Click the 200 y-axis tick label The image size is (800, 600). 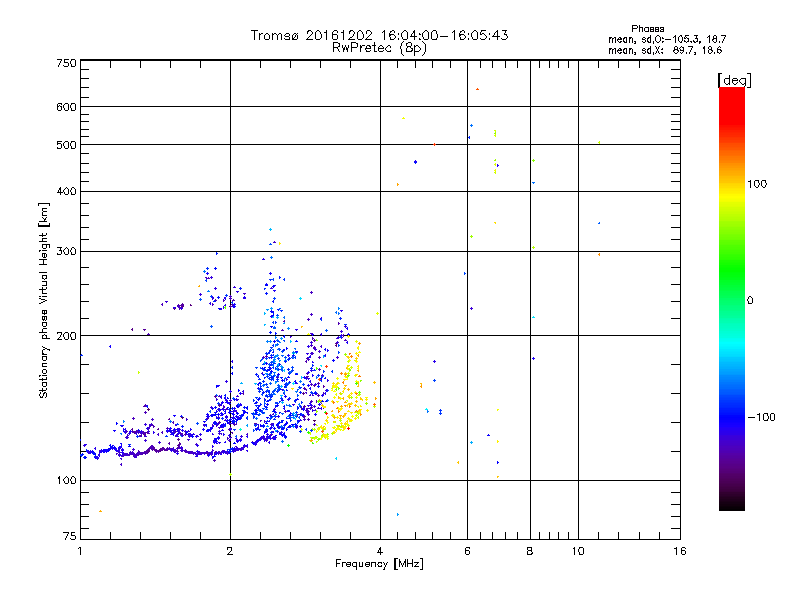pos(66,336)
